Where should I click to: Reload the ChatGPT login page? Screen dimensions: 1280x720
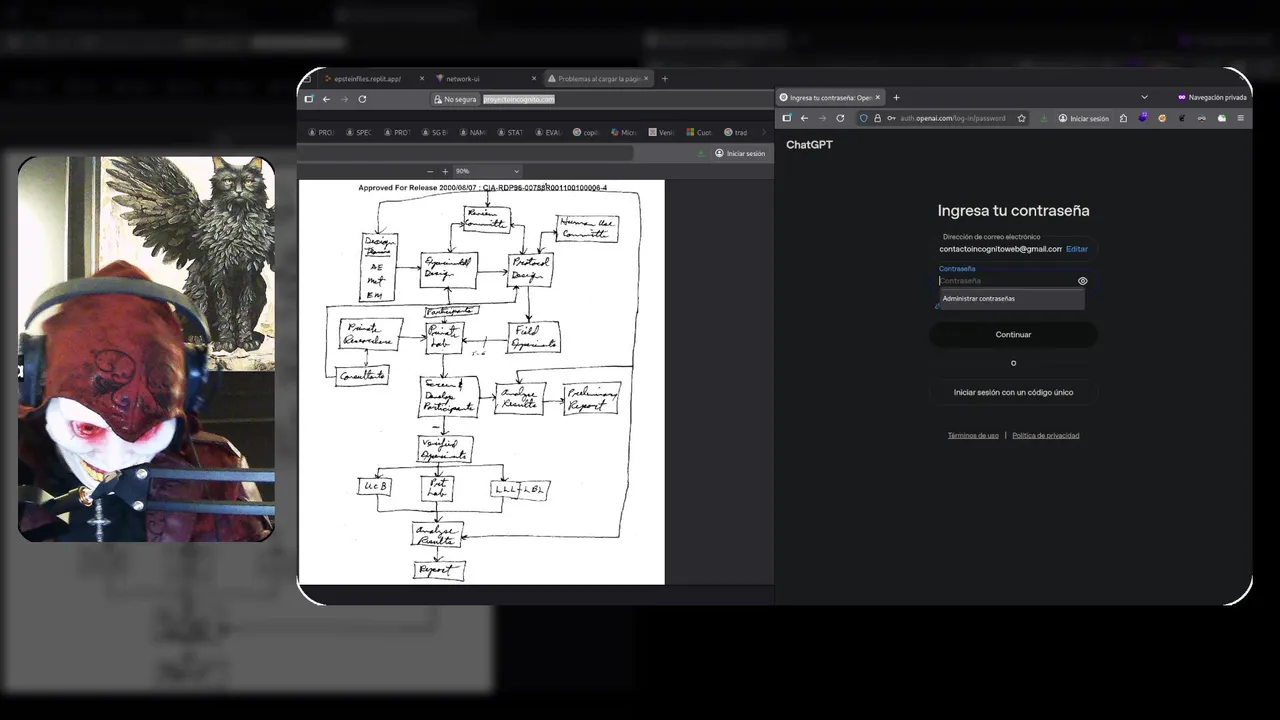[x=840, y=118]
